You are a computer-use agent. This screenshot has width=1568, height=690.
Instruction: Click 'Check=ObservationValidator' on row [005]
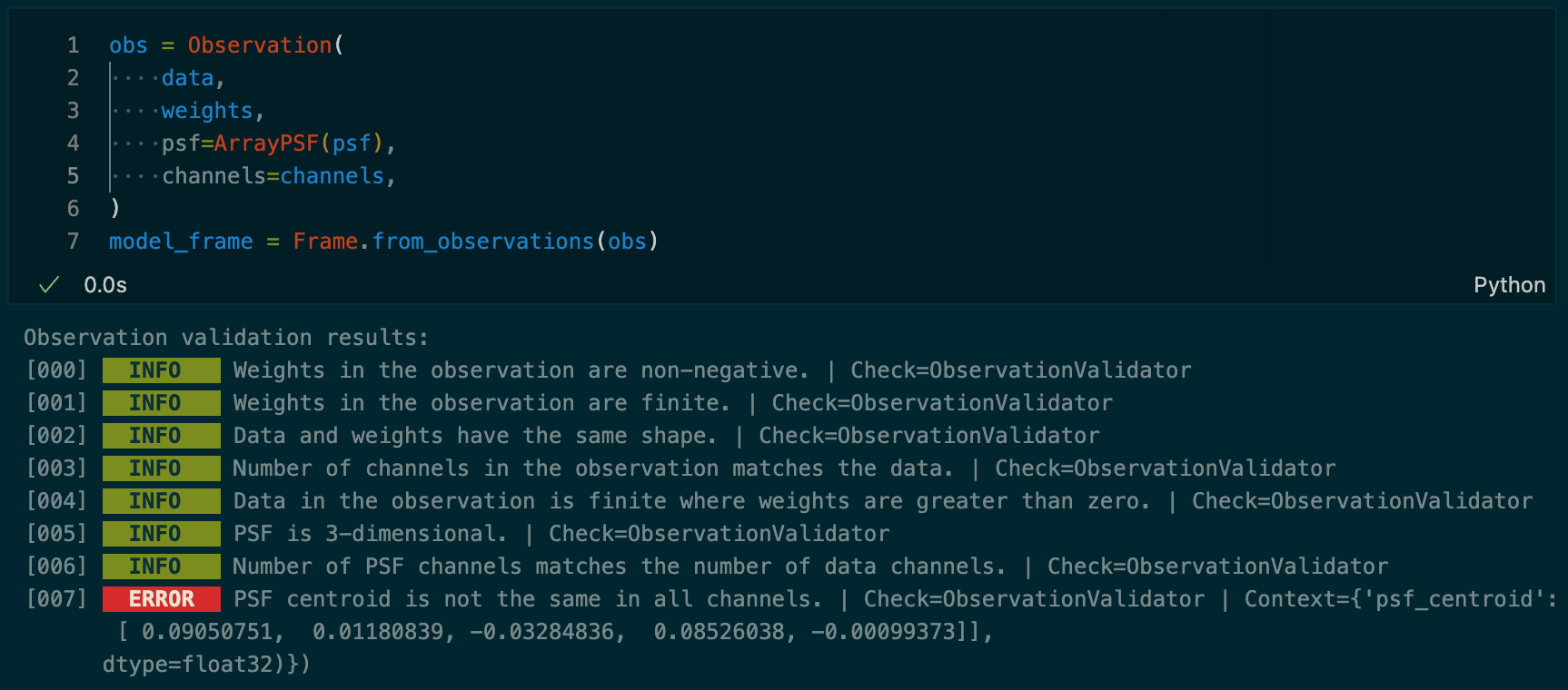[x=719, y=534]
